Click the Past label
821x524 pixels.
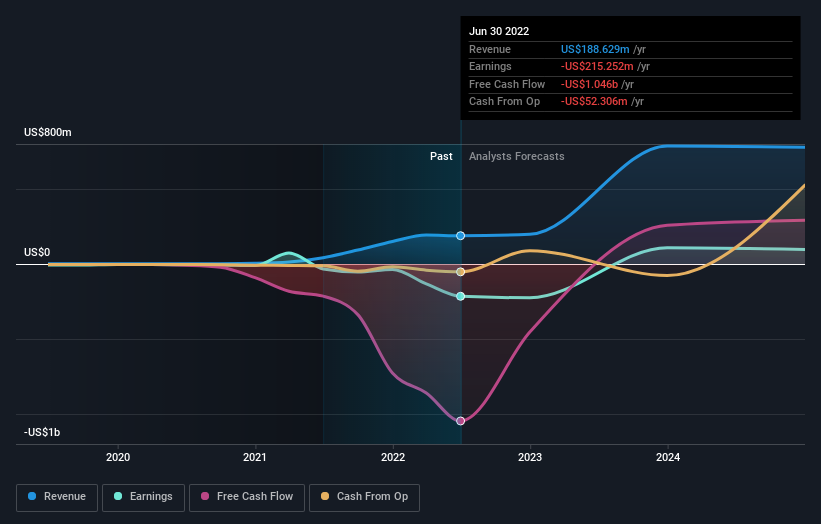[x=441, y=156]
